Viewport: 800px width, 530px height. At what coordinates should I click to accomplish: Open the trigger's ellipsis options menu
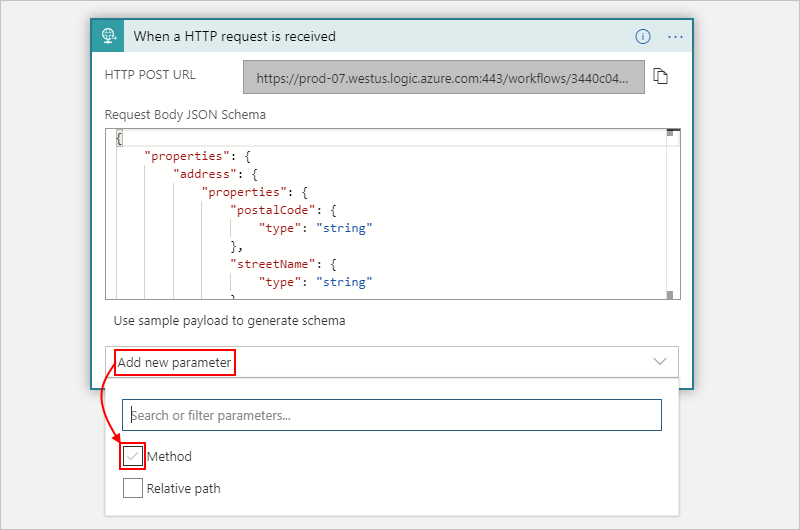[675, 36]
